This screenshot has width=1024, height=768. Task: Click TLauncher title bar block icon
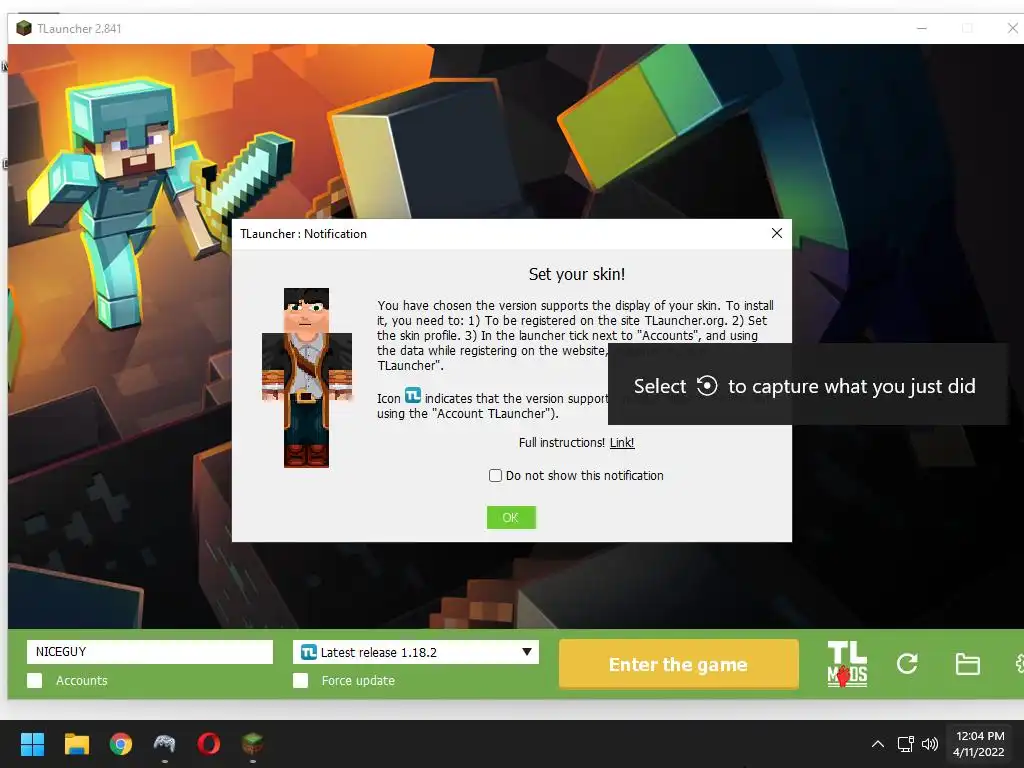coord(24,28)
